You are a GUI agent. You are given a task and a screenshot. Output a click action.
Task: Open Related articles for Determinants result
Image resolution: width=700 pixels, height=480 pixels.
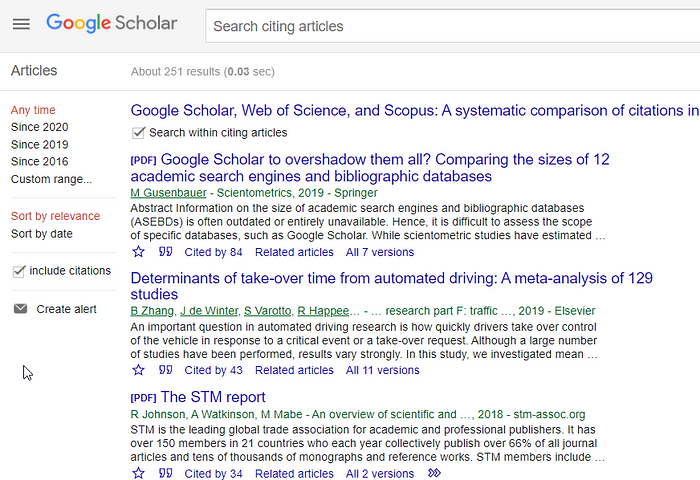(x=294, y=370)
